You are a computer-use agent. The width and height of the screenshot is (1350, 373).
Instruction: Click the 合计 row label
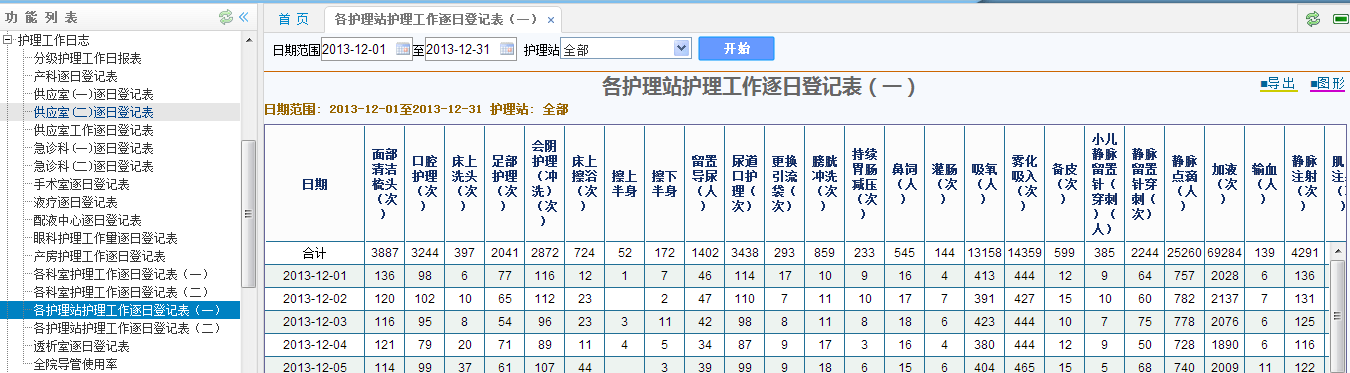(314, 253)
